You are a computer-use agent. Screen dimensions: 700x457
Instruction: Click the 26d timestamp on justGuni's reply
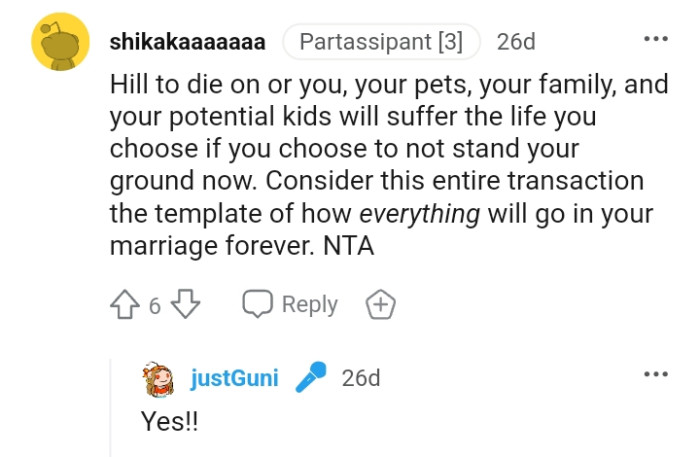coord(361,379)
